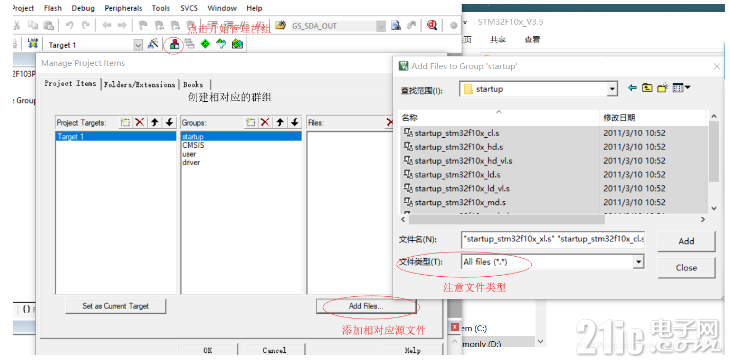
Task: Click the Navigate Backwards arrow icon
Action: click(x=107, y=26)
